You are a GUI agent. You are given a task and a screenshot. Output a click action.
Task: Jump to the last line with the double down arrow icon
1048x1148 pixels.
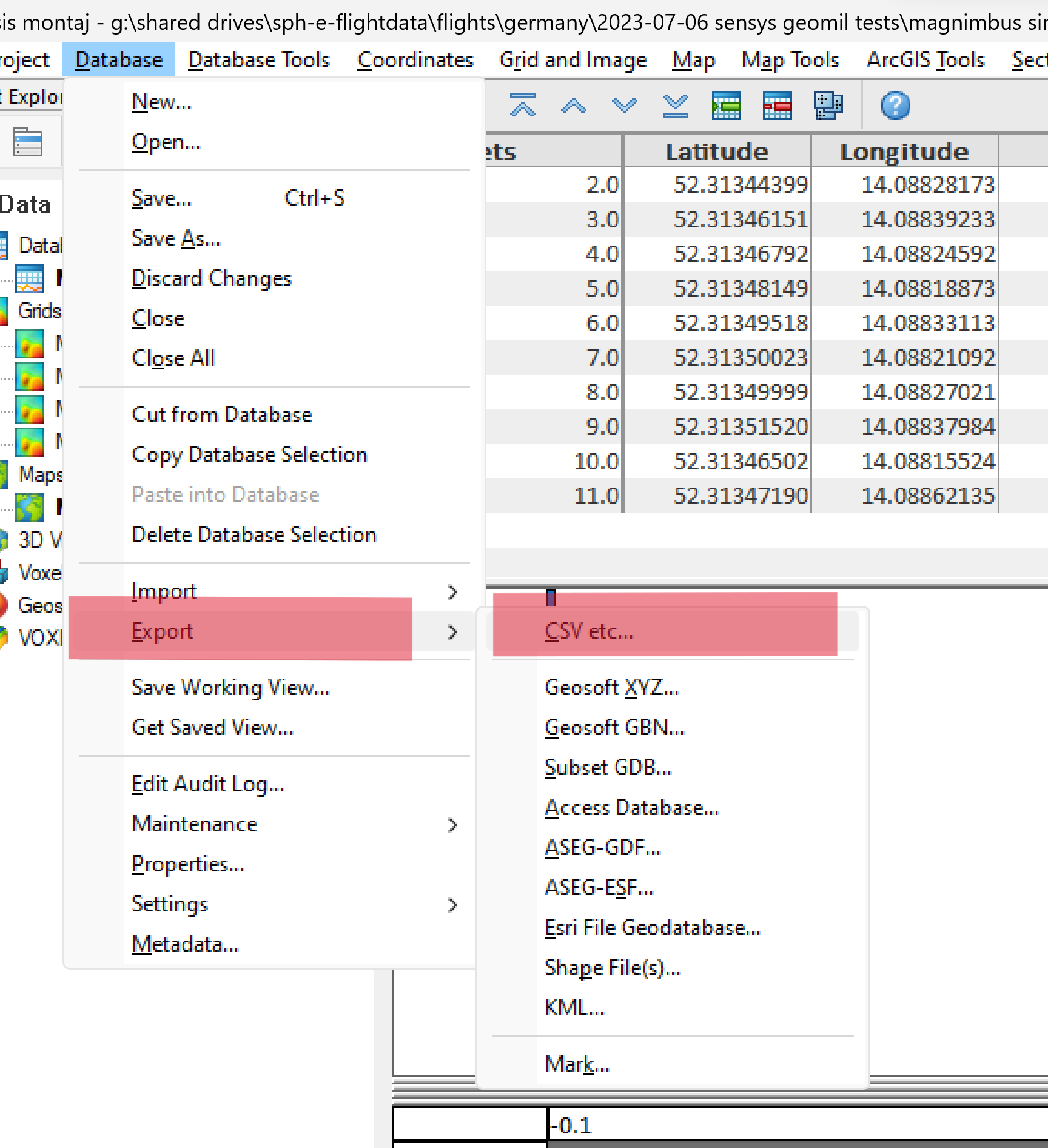coord(676,106)
